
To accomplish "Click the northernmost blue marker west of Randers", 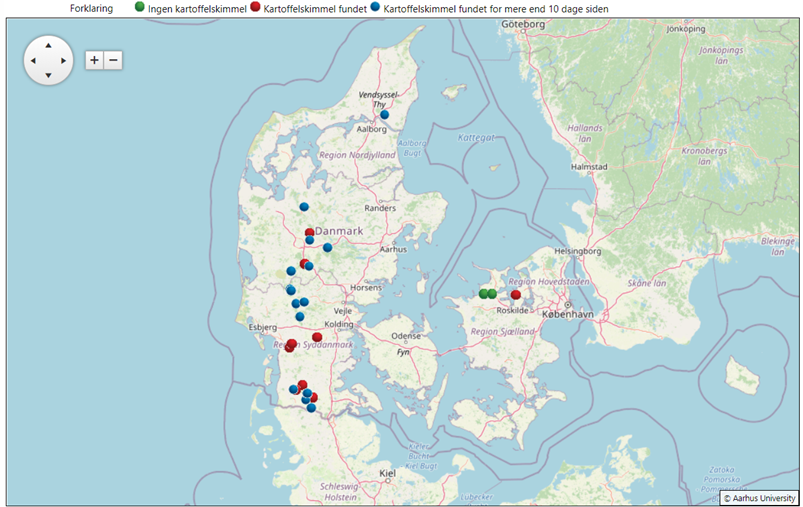I will coord(304,207).
